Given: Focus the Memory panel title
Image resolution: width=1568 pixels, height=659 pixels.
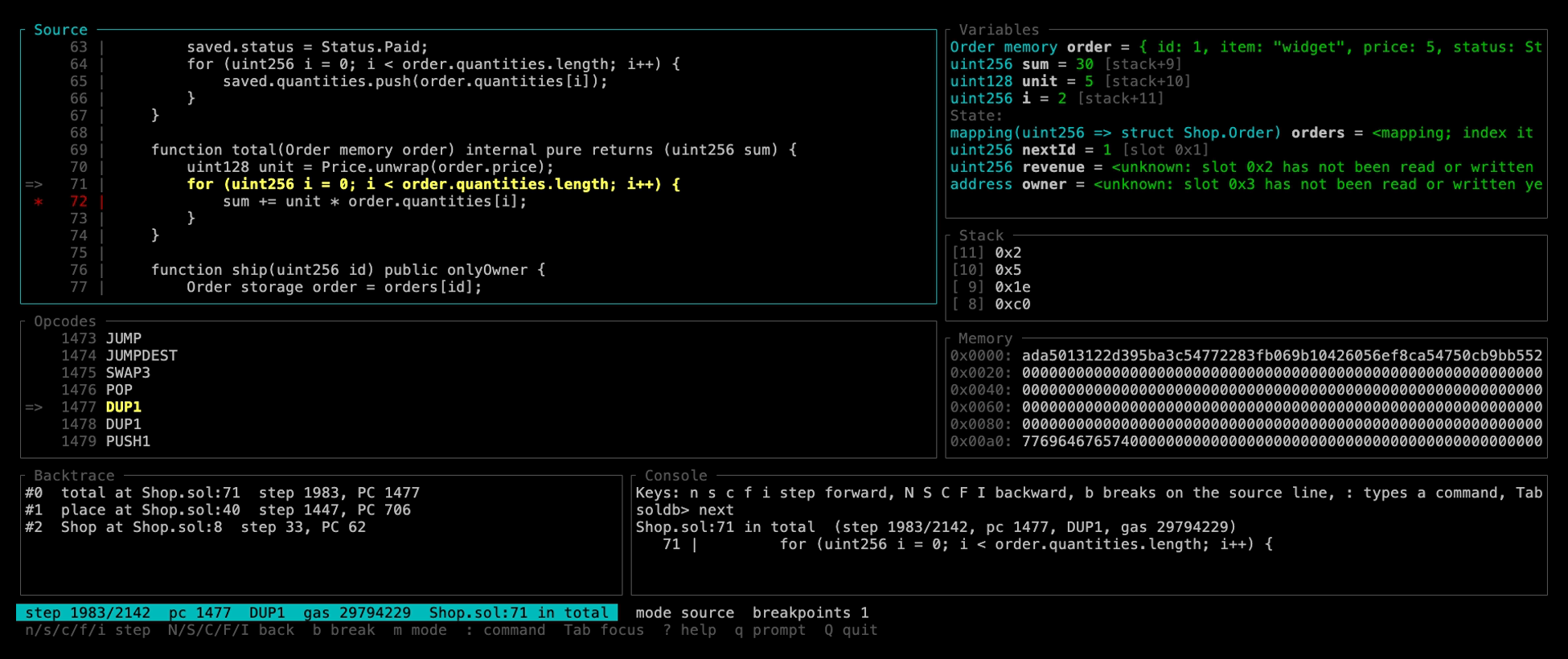Looking at the screenshot, I should point(985,338).
